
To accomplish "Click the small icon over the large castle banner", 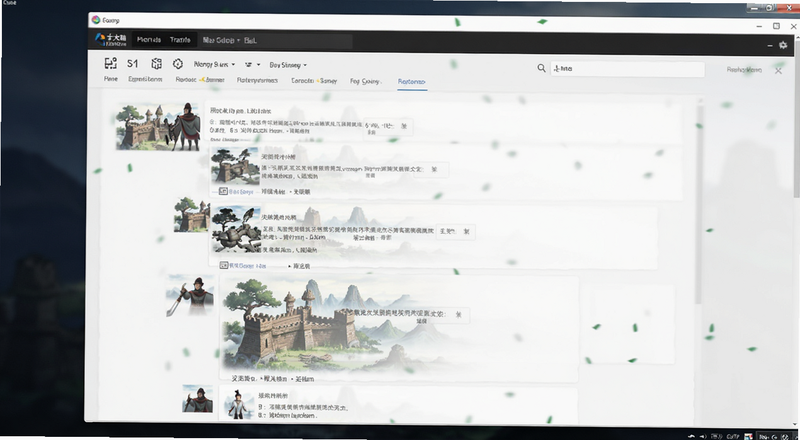I will (458, 314).
